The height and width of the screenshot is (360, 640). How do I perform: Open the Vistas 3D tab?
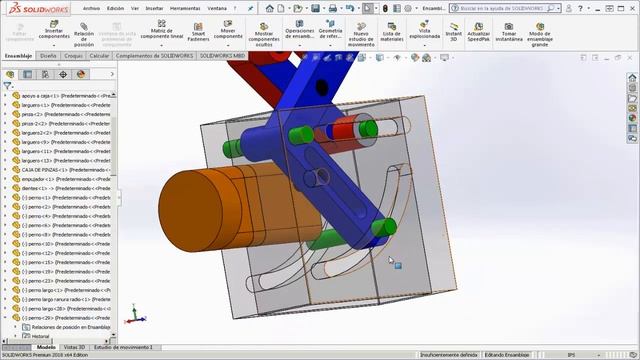tap(74, 347)
